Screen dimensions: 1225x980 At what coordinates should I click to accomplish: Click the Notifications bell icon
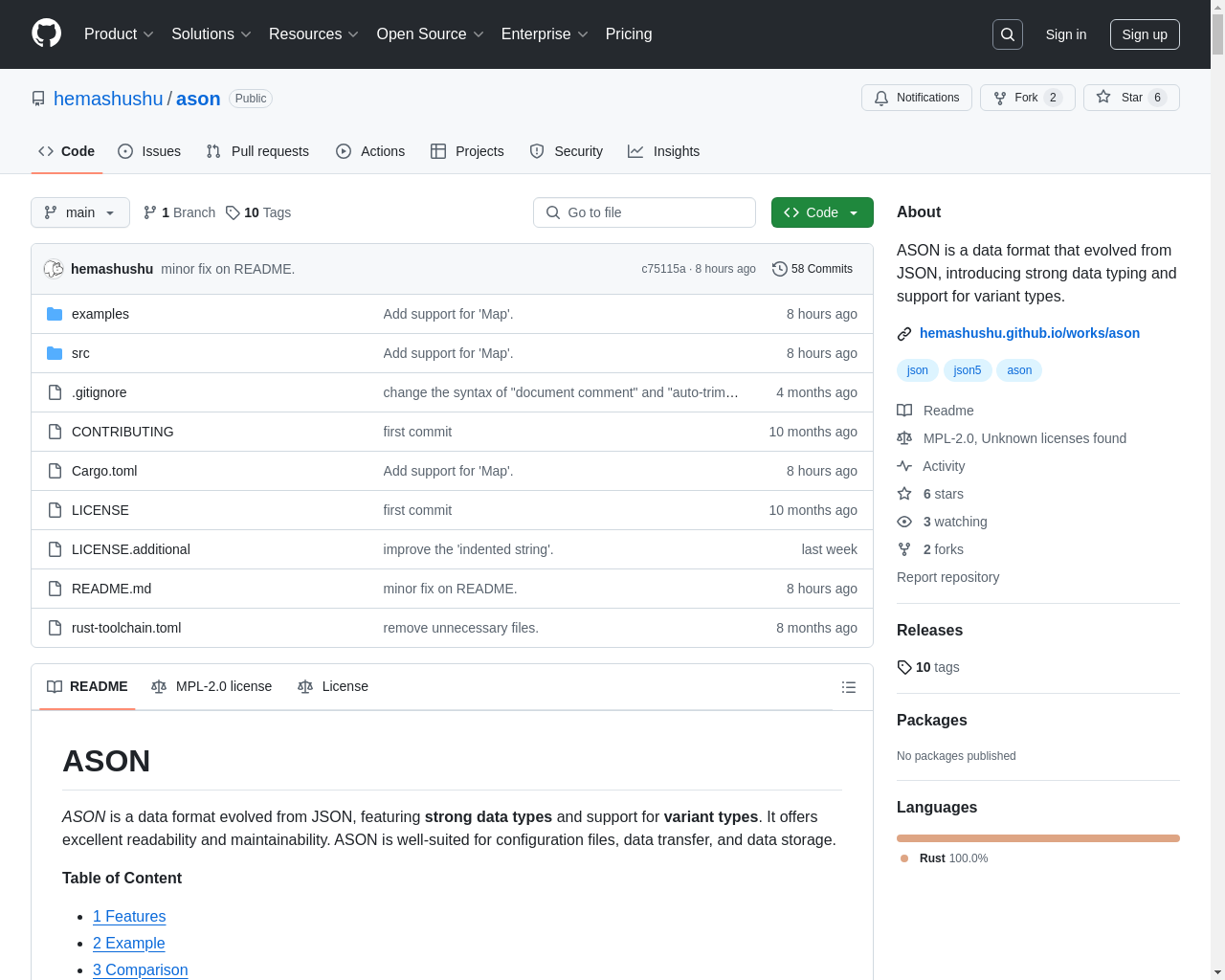881,98
